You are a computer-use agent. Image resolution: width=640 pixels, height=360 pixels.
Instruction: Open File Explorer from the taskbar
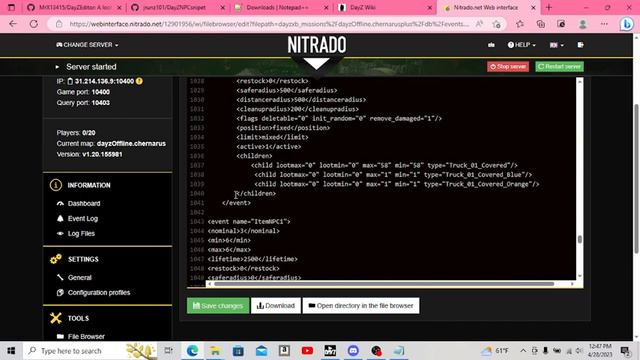point(215,351)
